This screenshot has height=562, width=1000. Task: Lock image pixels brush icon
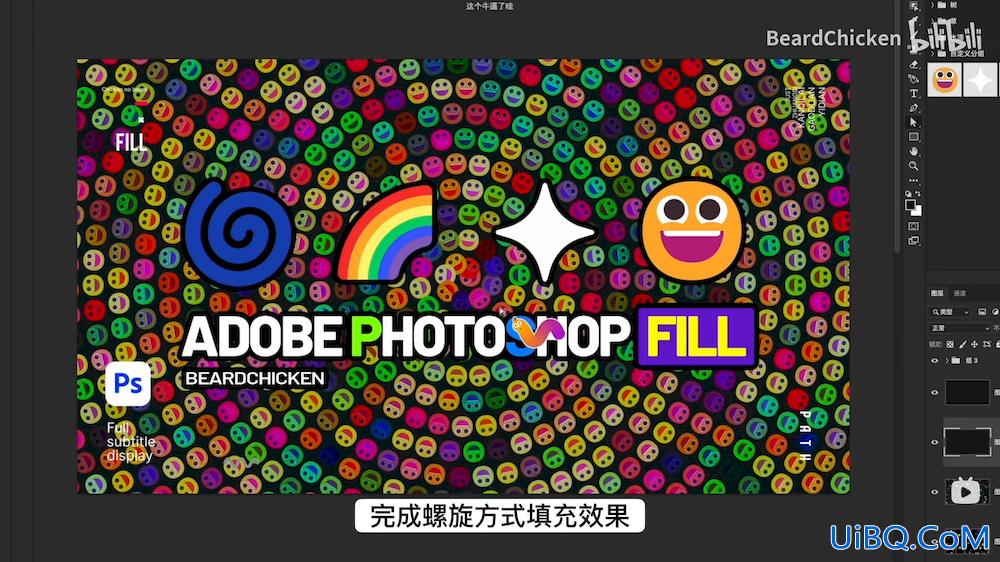(962, 344)
